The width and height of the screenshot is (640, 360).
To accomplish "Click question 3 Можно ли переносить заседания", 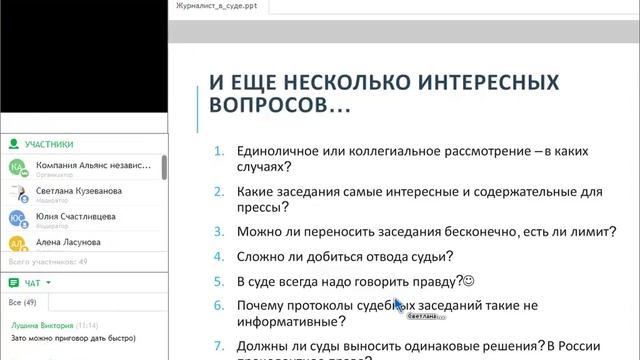I will pos(427,232).
